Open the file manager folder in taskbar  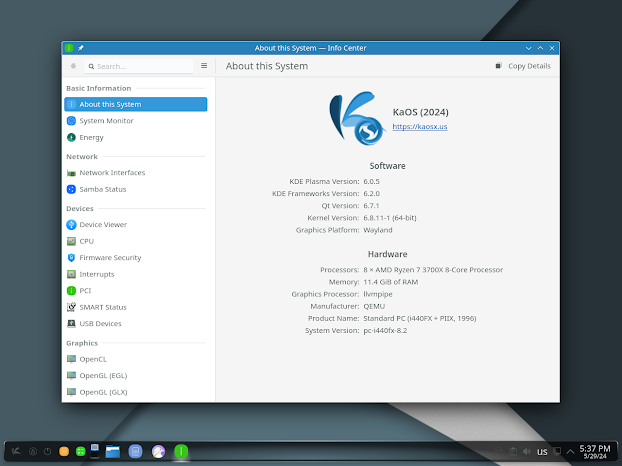pyautogui.click(x=113, y=451)
